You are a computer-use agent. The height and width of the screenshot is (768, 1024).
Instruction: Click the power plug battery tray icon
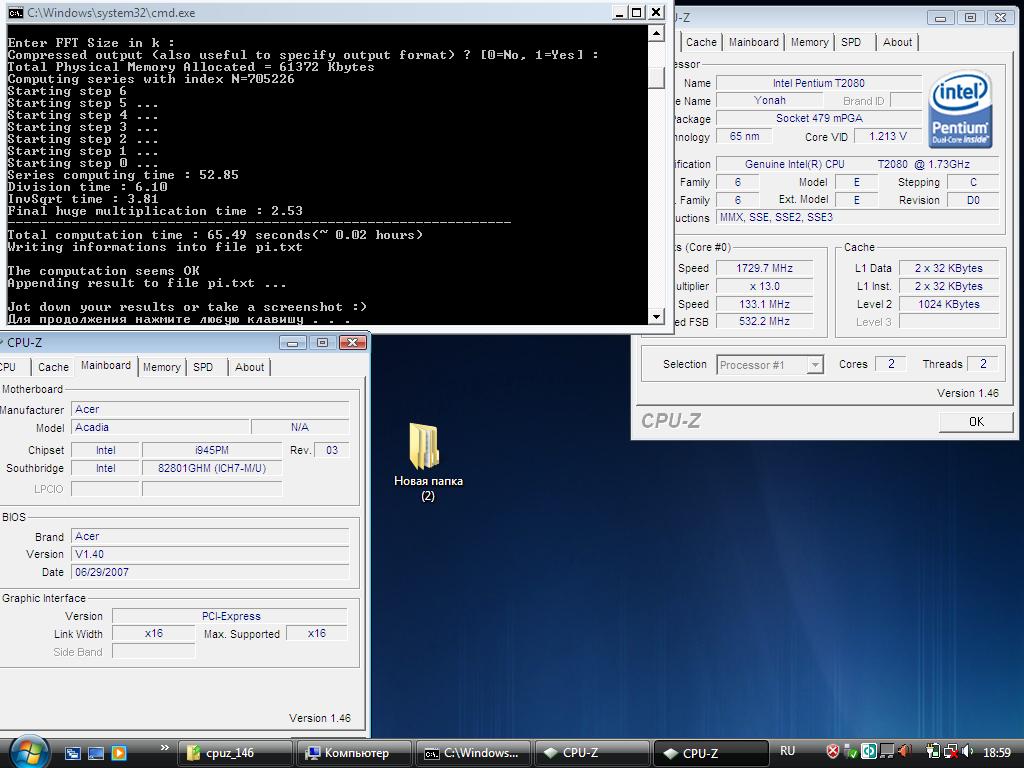pyautogui.click(x=933, y=752)
